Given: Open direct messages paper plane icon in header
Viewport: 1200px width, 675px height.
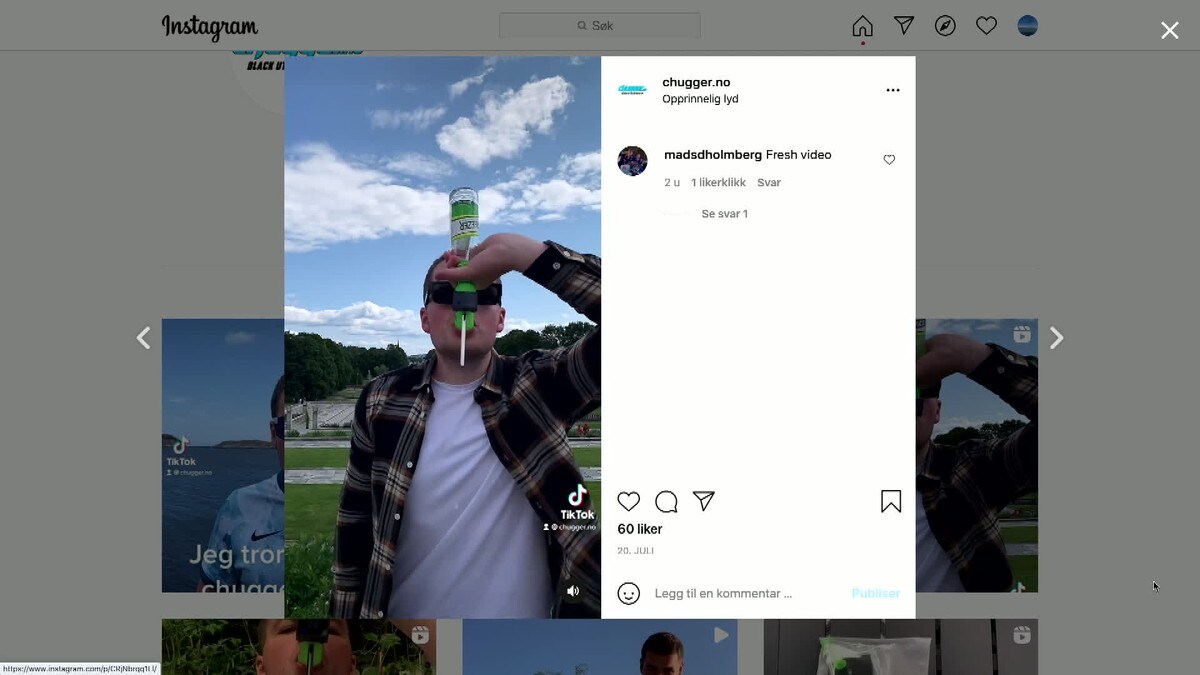Looking at the screenshot, I should (904, 26).
